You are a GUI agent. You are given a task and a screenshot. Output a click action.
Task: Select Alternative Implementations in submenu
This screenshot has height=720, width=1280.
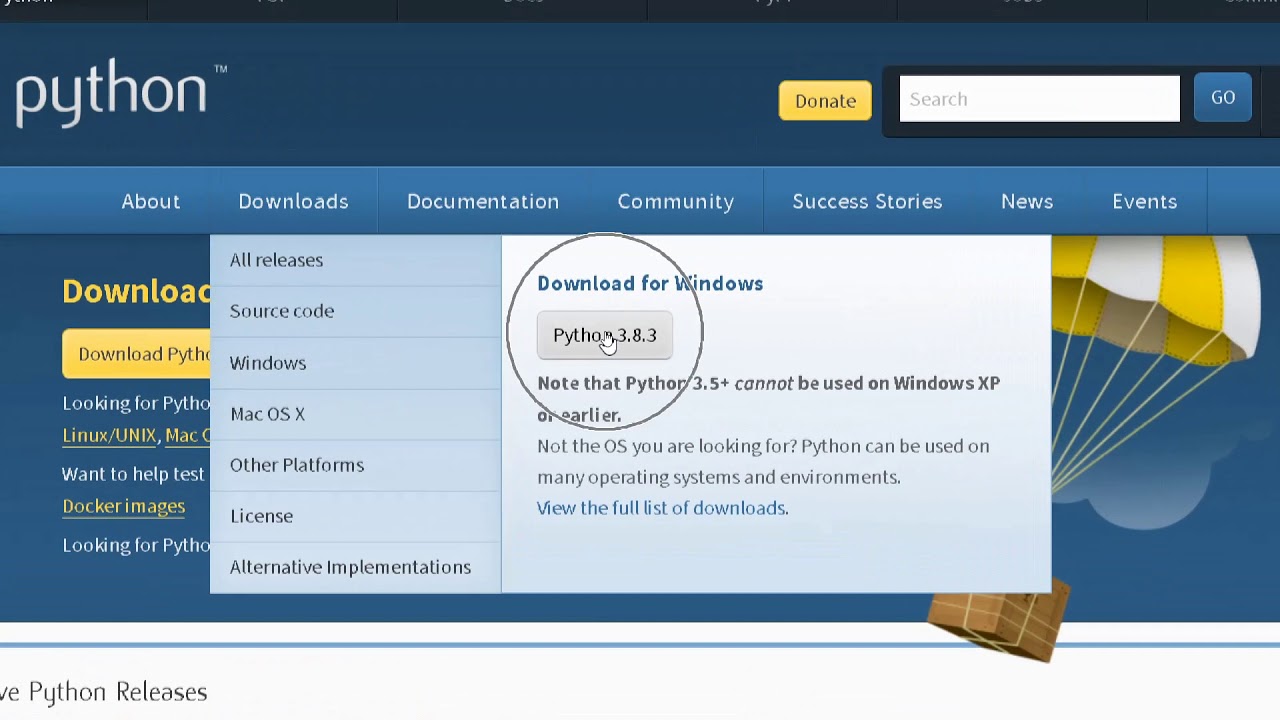click(355, 567)
